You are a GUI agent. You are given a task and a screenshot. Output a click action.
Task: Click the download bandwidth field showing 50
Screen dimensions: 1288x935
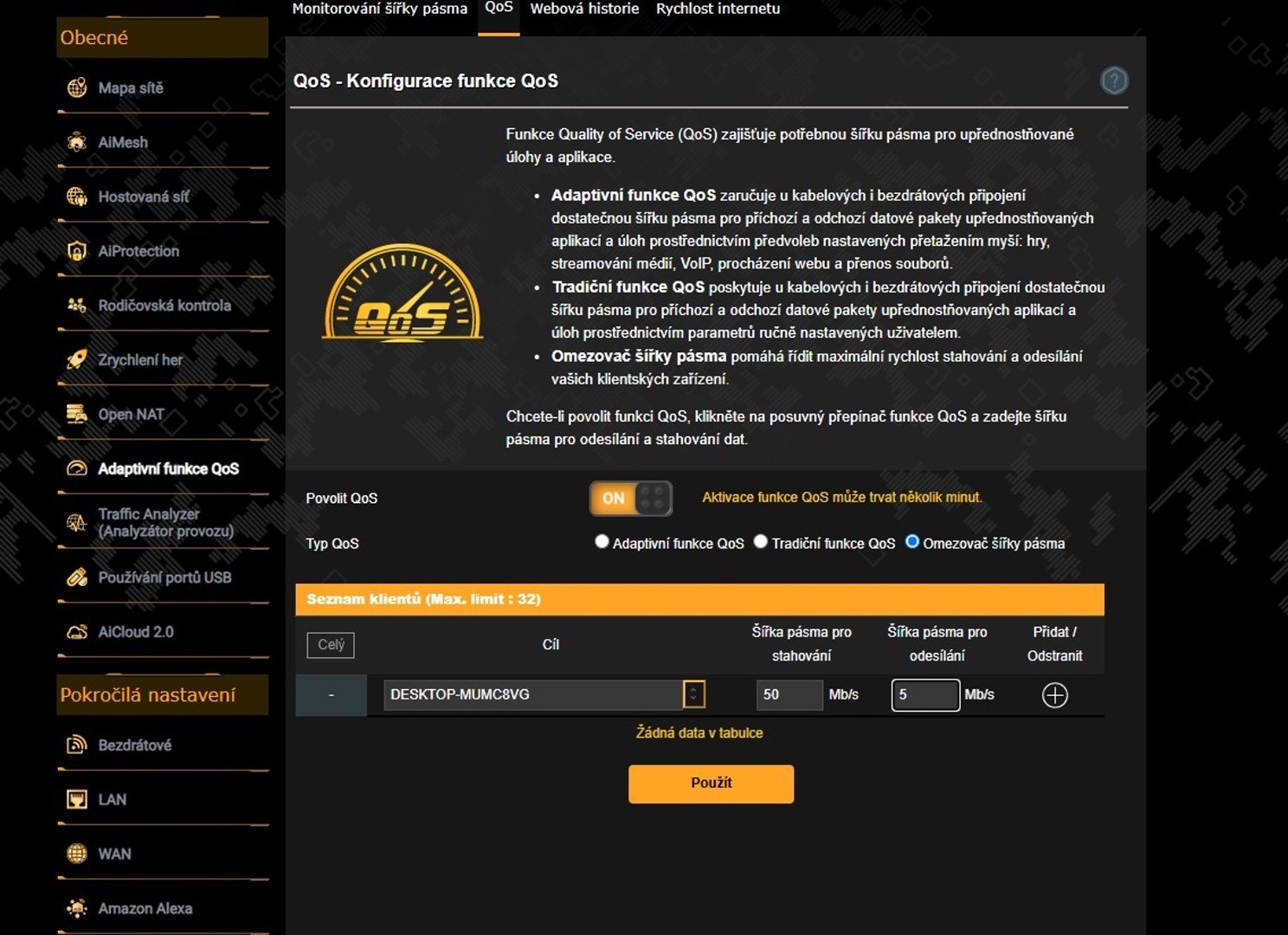(x=789, y=694)
